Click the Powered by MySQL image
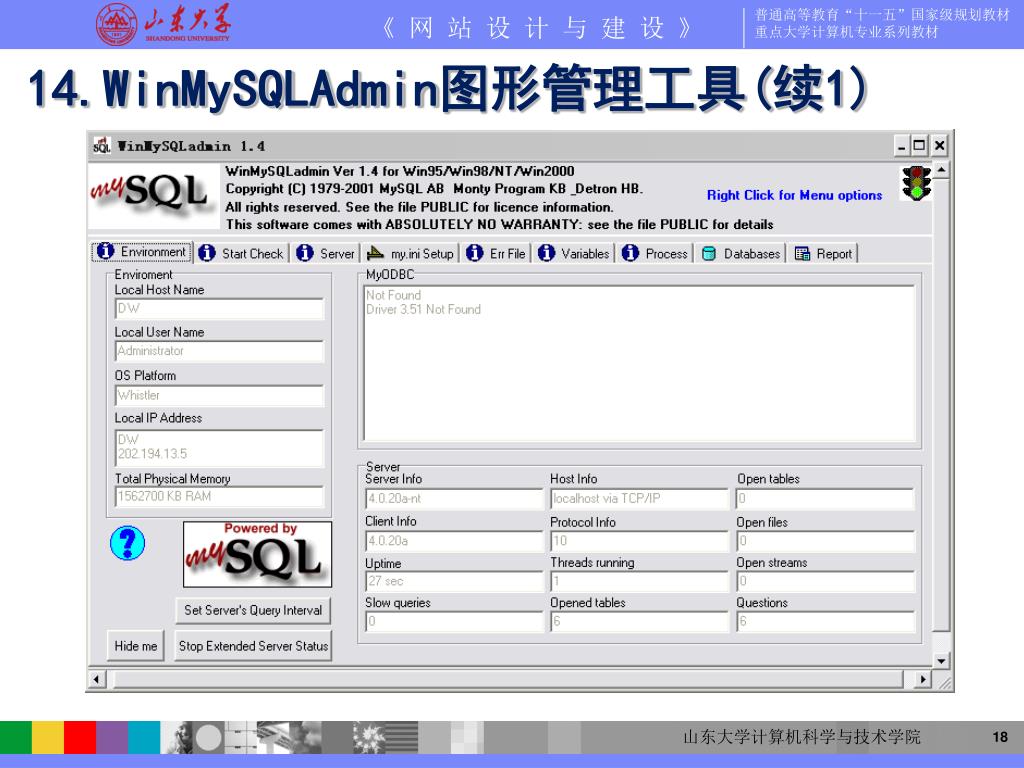The width and height of the screenshot is (1024, 768). click(257, 554)
